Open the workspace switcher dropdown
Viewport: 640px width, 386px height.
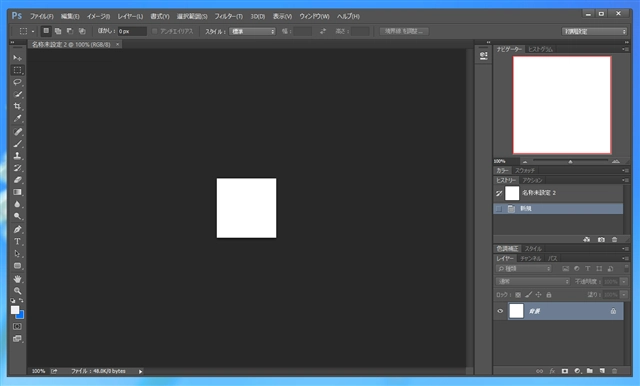point(594,31)
